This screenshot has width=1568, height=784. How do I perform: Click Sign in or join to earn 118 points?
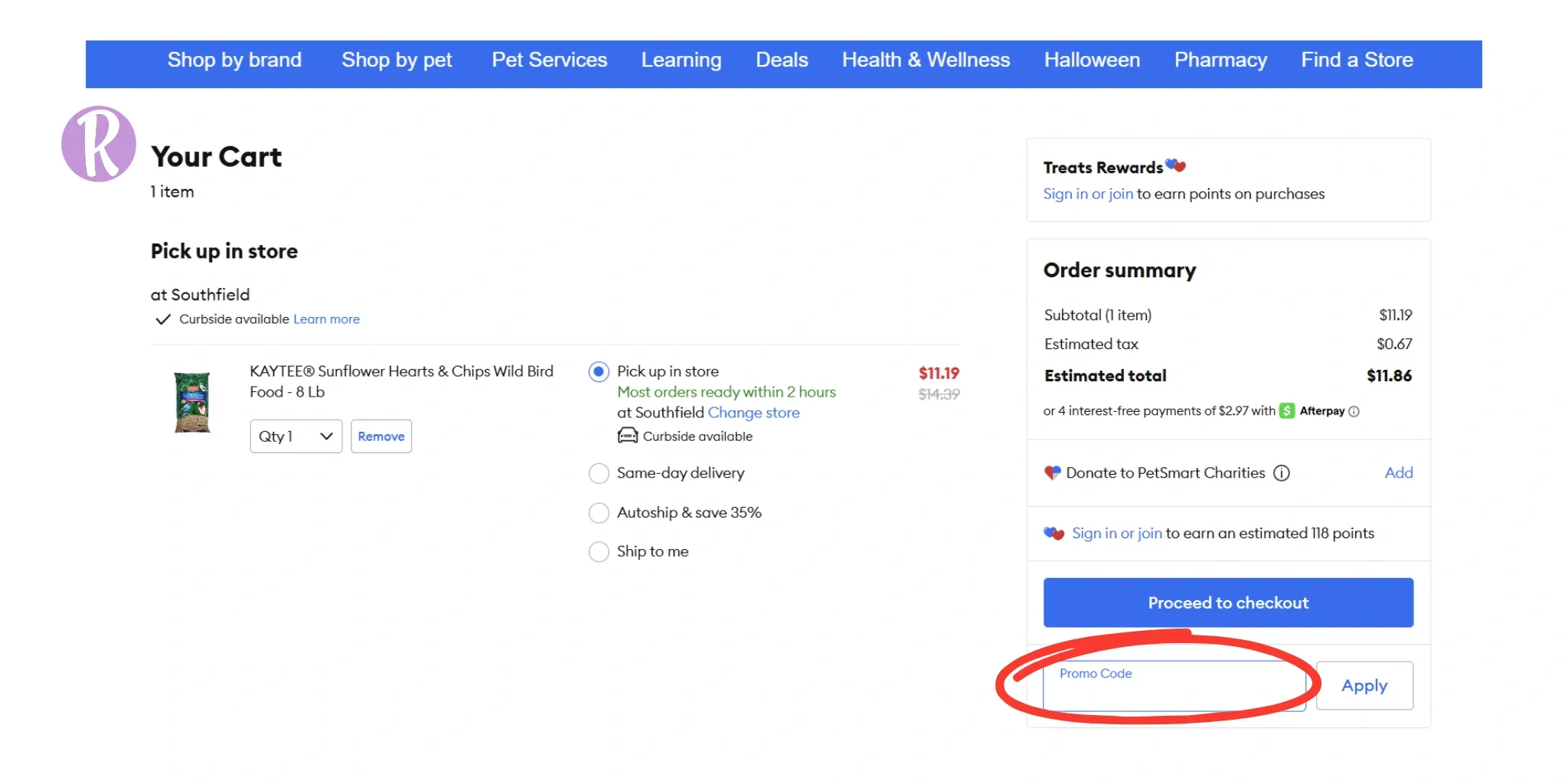point(1117,533)
